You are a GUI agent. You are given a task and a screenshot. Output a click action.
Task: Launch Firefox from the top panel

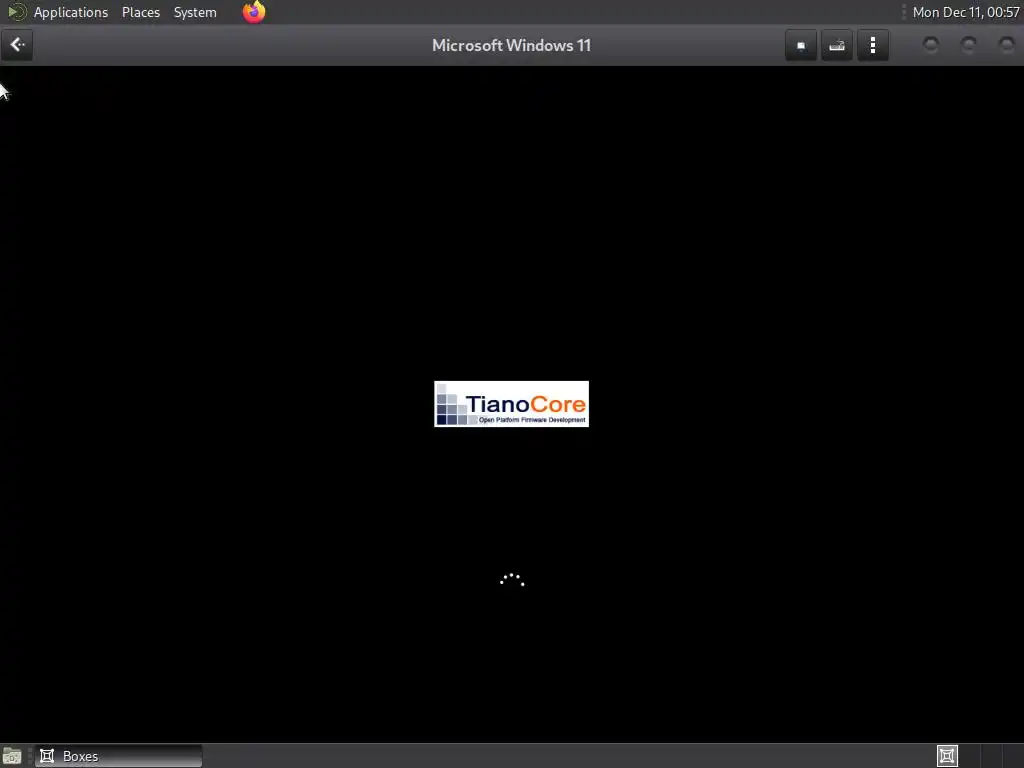click(x=254, y=12)
